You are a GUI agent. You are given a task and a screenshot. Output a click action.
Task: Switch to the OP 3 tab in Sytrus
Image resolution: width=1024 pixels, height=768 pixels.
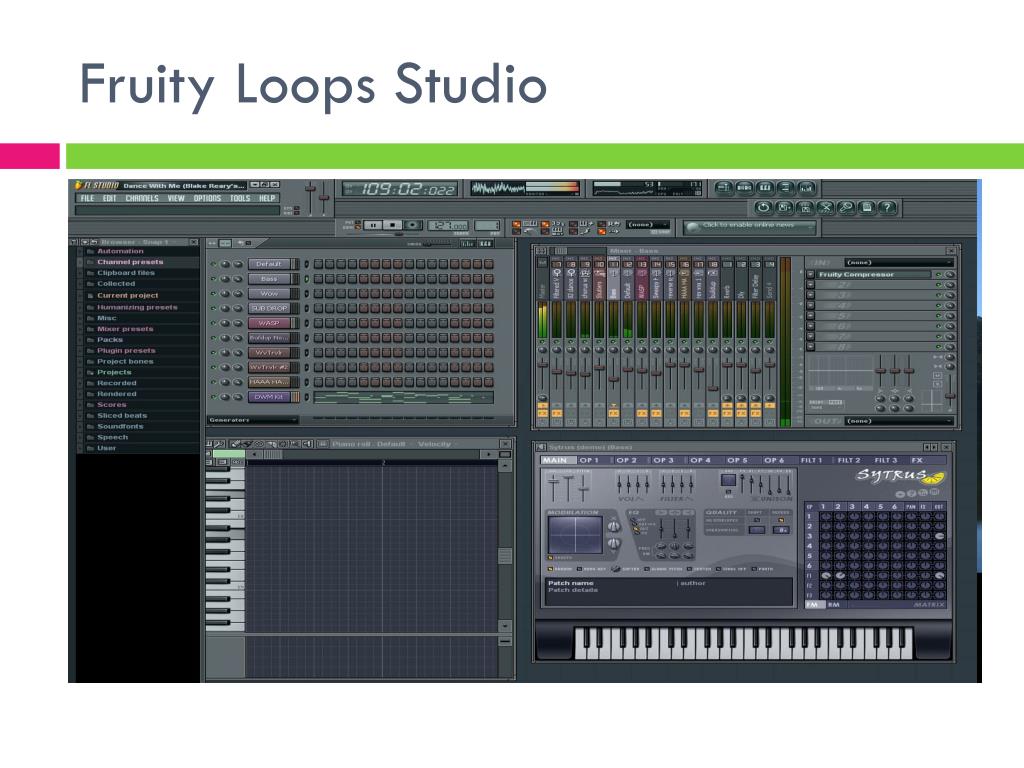coord(664,460)
